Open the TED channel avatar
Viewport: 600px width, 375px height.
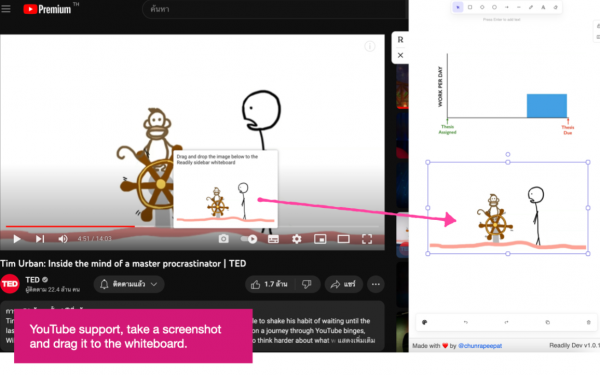(x=10, y=284)
